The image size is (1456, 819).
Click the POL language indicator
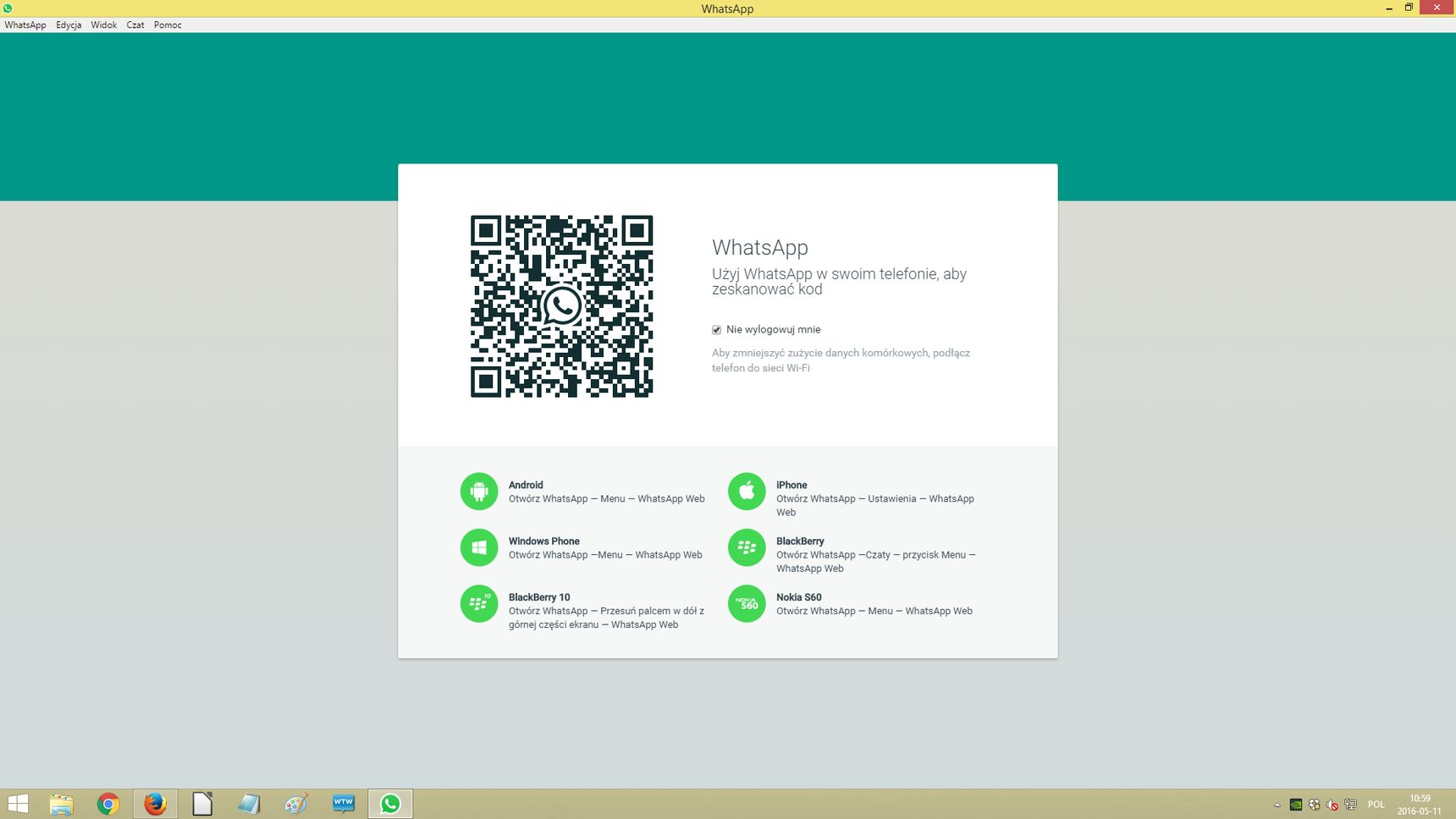click(1376, 805)
